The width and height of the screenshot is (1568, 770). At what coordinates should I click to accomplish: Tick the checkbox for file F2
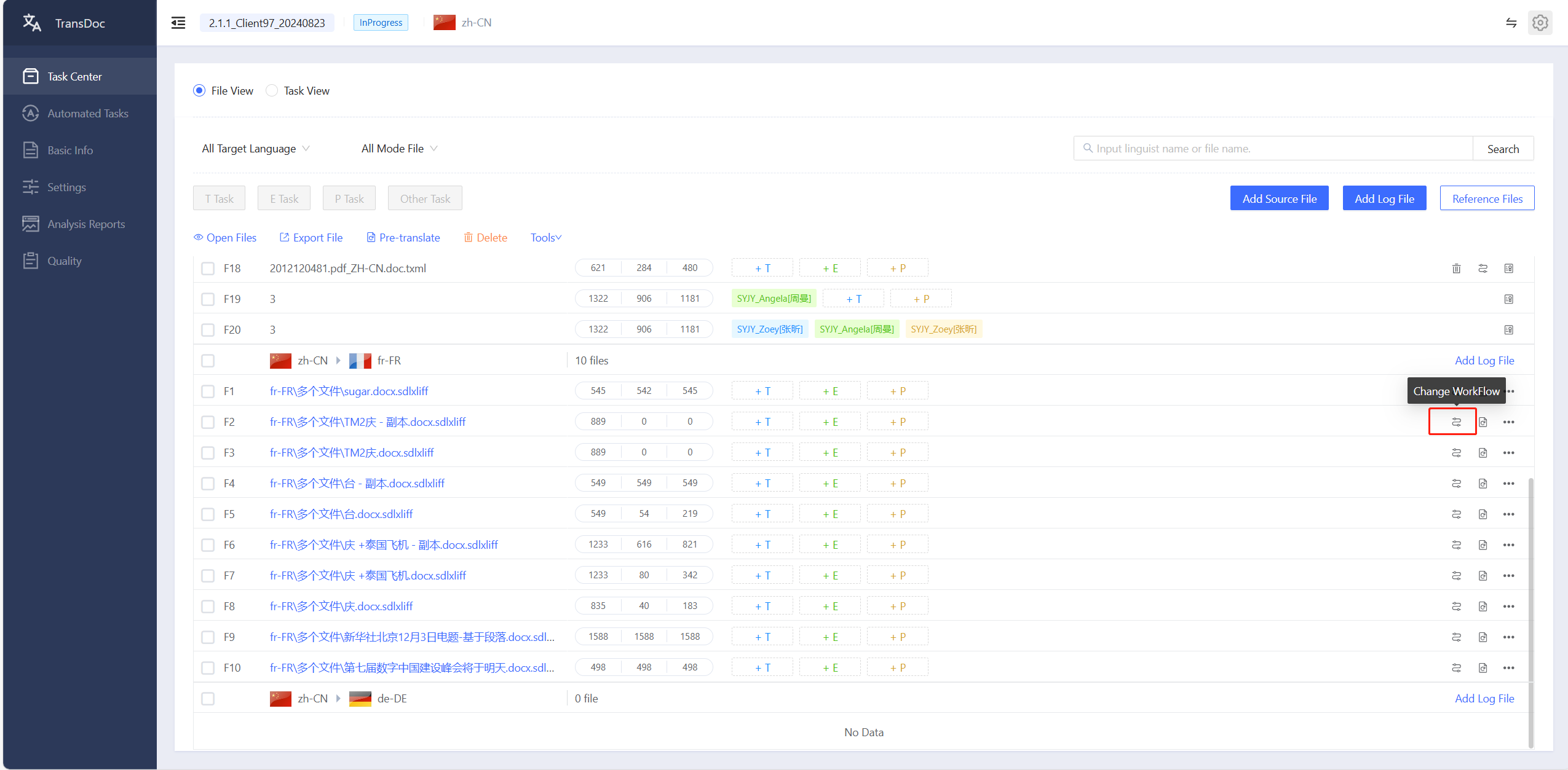coord(208,422)
